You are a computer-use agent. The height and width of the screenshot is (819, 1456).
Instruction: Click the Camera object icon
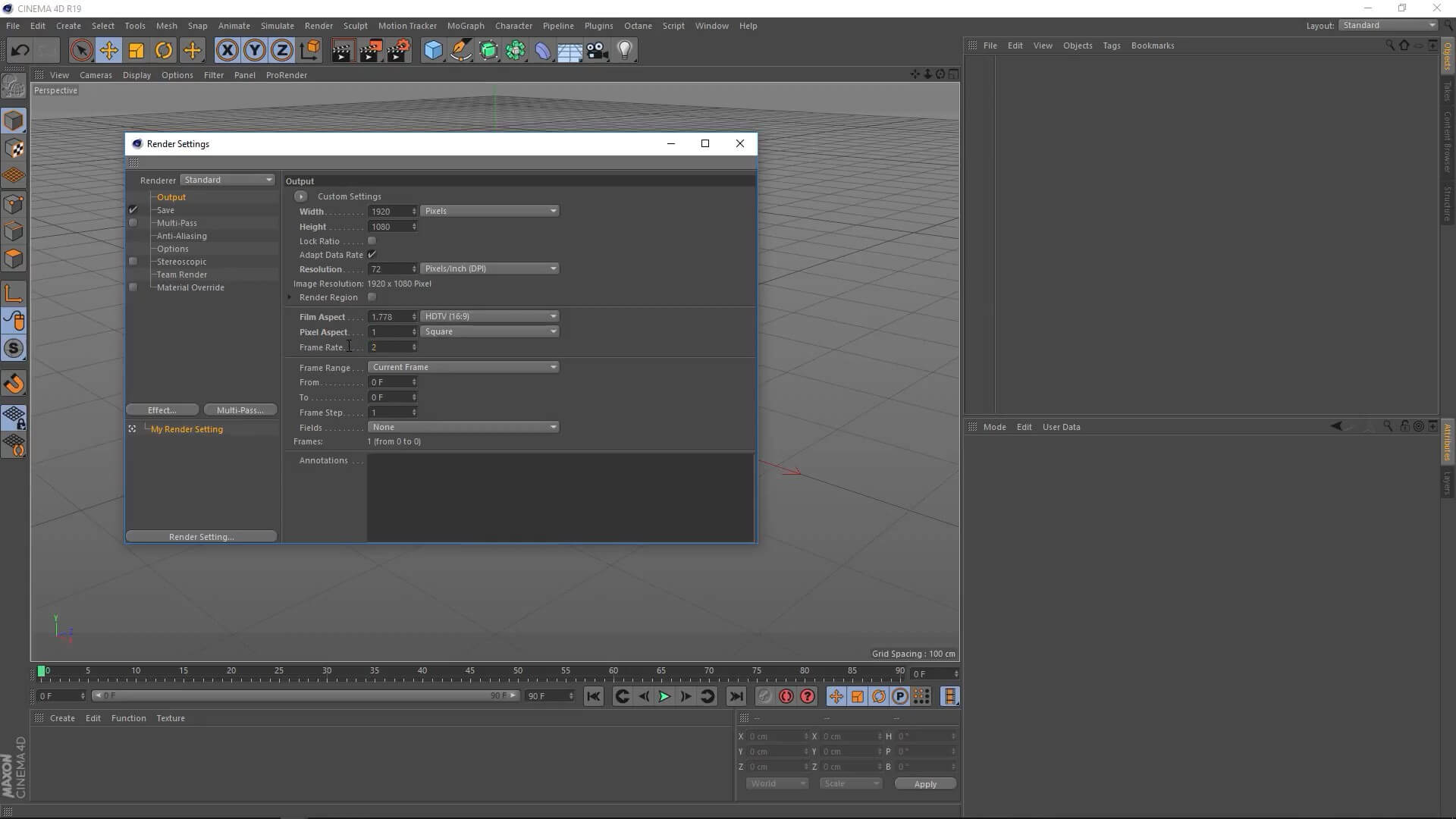click(x=598, y=51)
